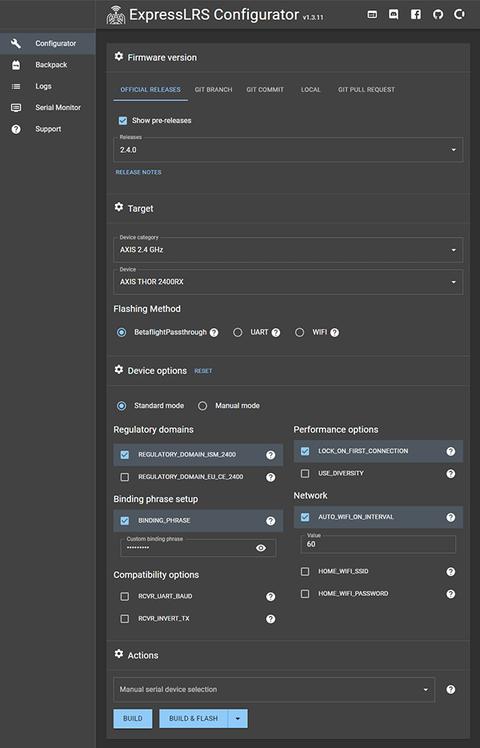Uncheck Show pre-releases checkbox
This screenshot has height=748, width=480.
tap(123, 121)
